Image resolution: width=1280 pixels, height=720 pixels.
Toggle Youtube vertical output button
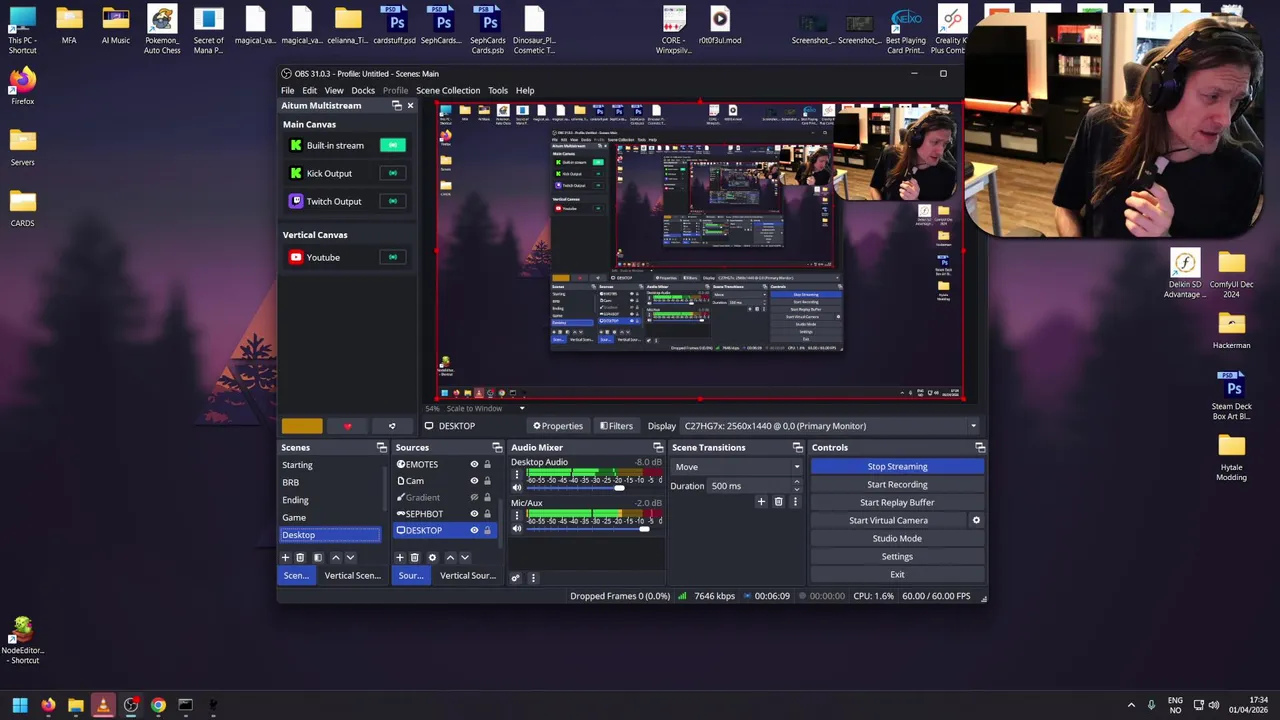pyautogui.click(x=392, y=257)
